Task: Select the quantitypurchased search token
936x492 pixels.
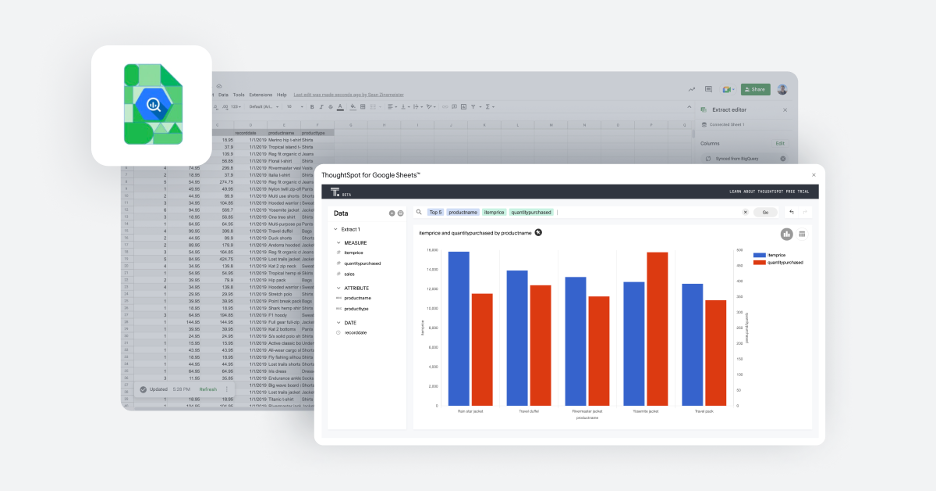Action: tap(531, 212)
